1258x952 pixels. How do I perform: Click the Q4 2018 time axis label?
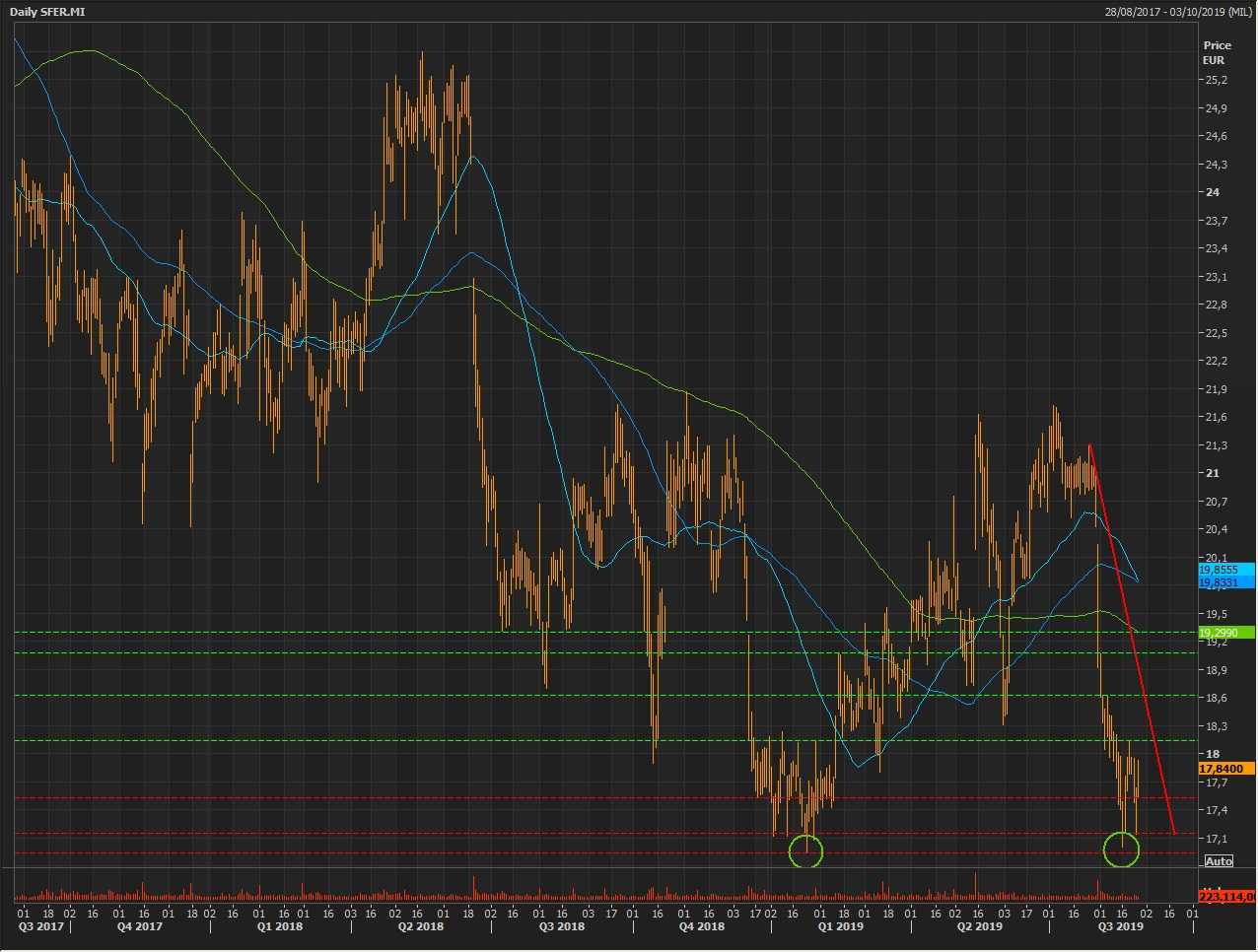click(700, 926)
